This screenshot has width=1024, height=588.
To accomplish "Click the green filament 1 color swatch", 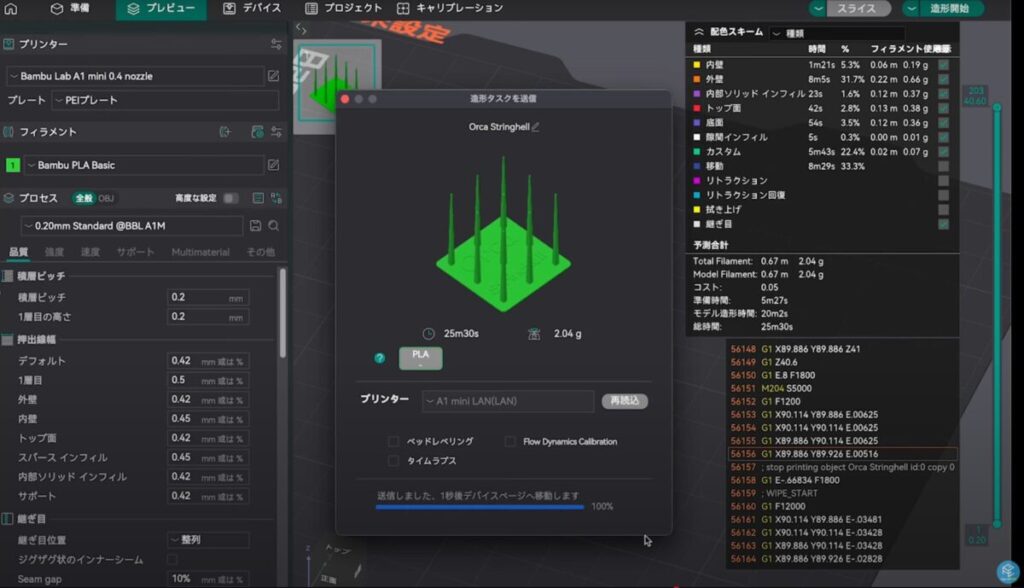I will coord(13,166).
